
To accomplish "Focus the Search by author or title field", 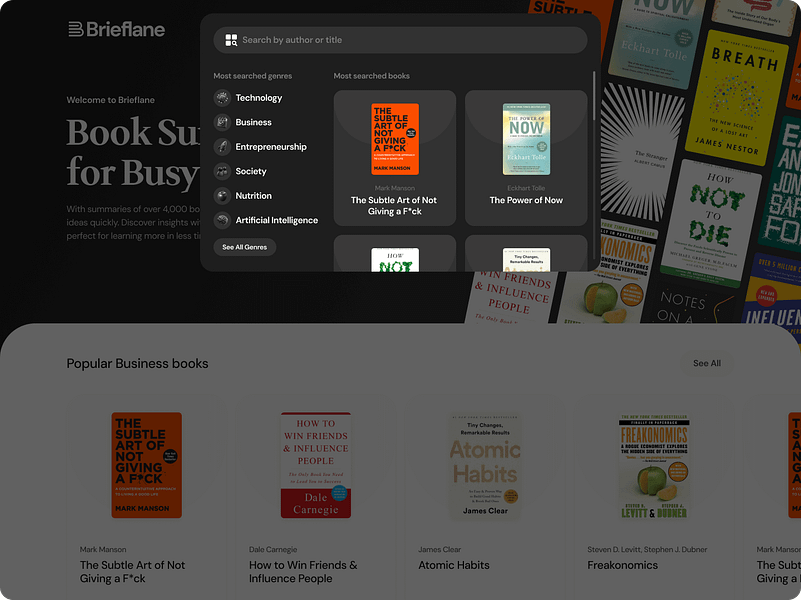I will tap(400, 40).
